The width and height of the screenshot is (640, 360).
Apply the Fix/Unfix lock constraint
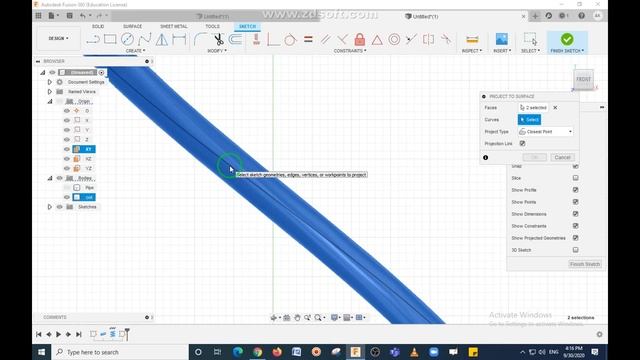[360, 39]
